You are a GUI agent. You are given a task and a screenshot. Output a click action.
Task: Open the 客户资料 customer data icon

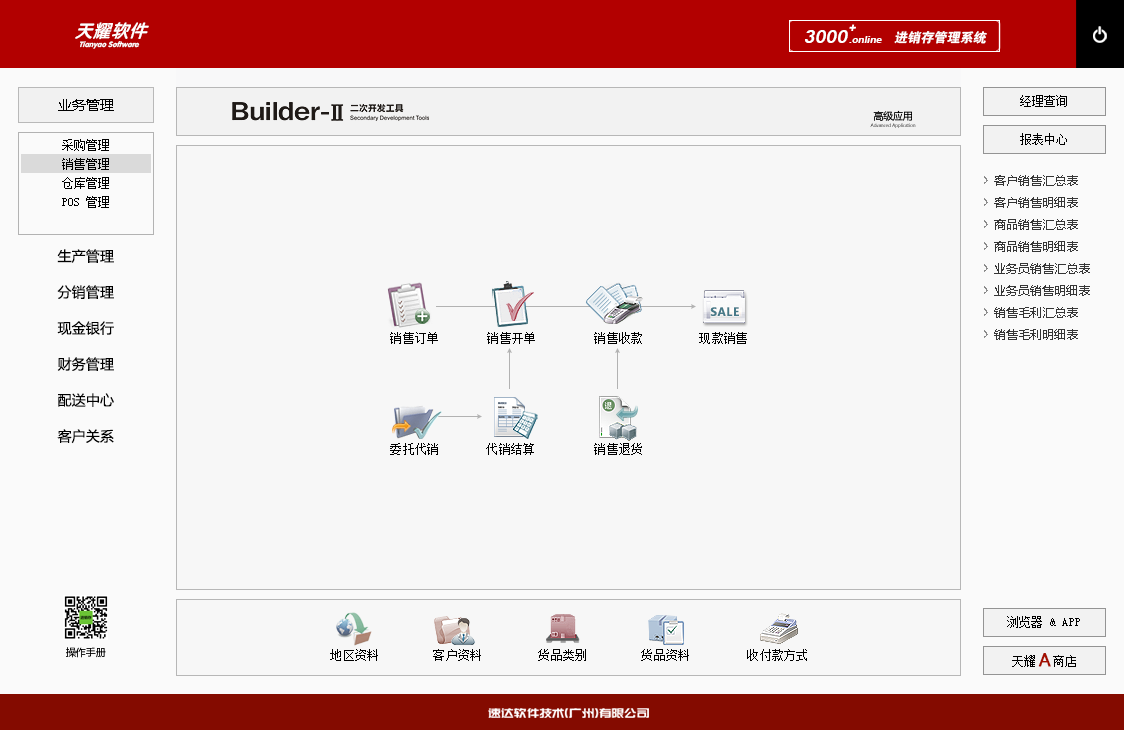point(455,629)
